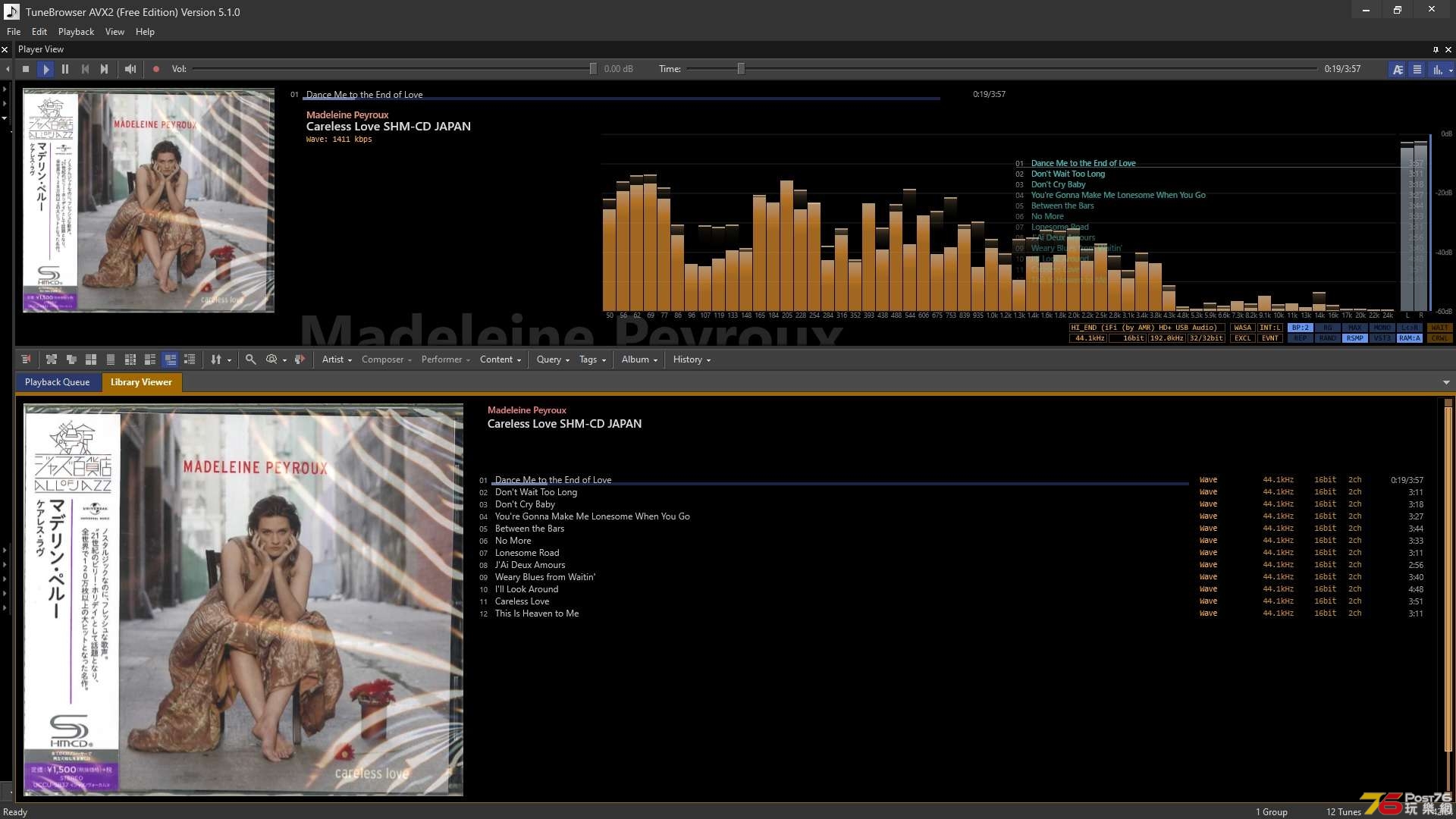Toggle the spectrum analyzer icon
Viewport: 1456px width, 819px height.
click(x=1437, y=69)
